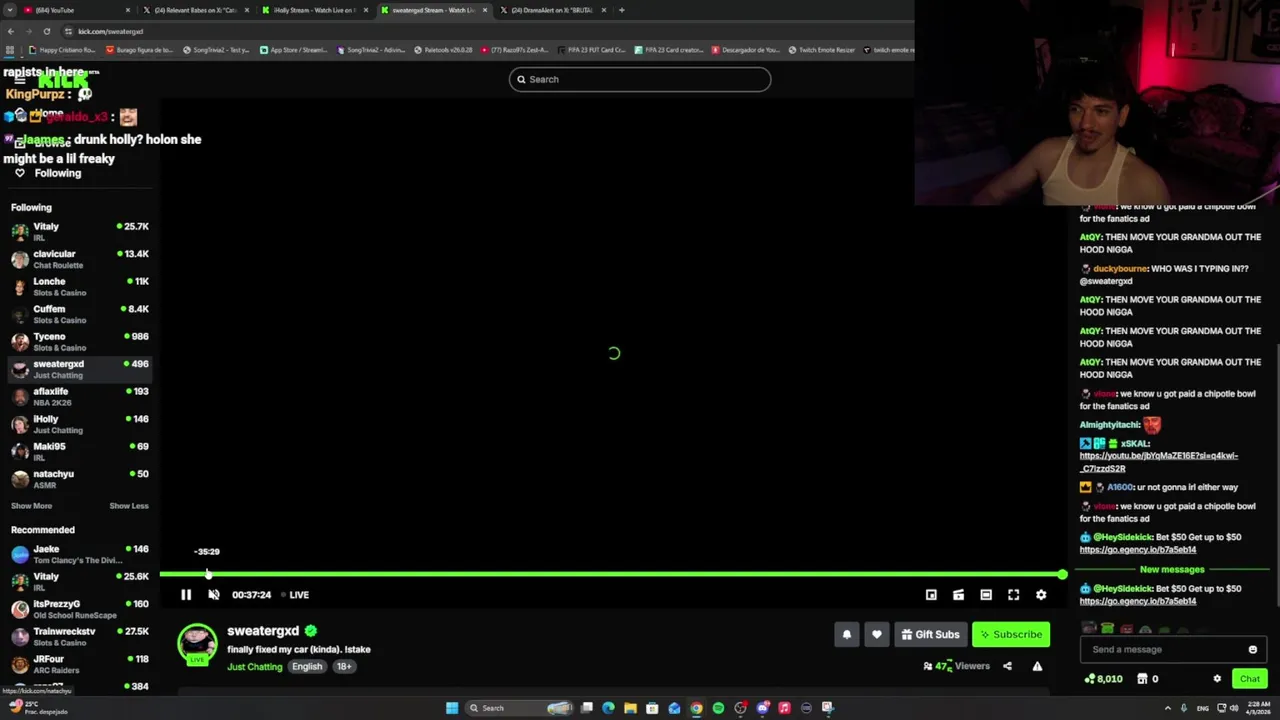Open natachyu ASMR channel
1280x720 pixels.
pyautogui.click(x=80, y=479)
